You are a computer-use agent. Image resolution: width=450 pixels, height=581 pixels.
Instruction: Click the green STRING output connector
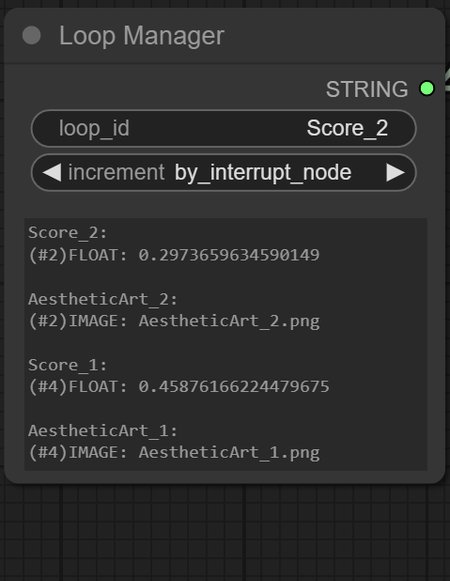pos(427,89)
